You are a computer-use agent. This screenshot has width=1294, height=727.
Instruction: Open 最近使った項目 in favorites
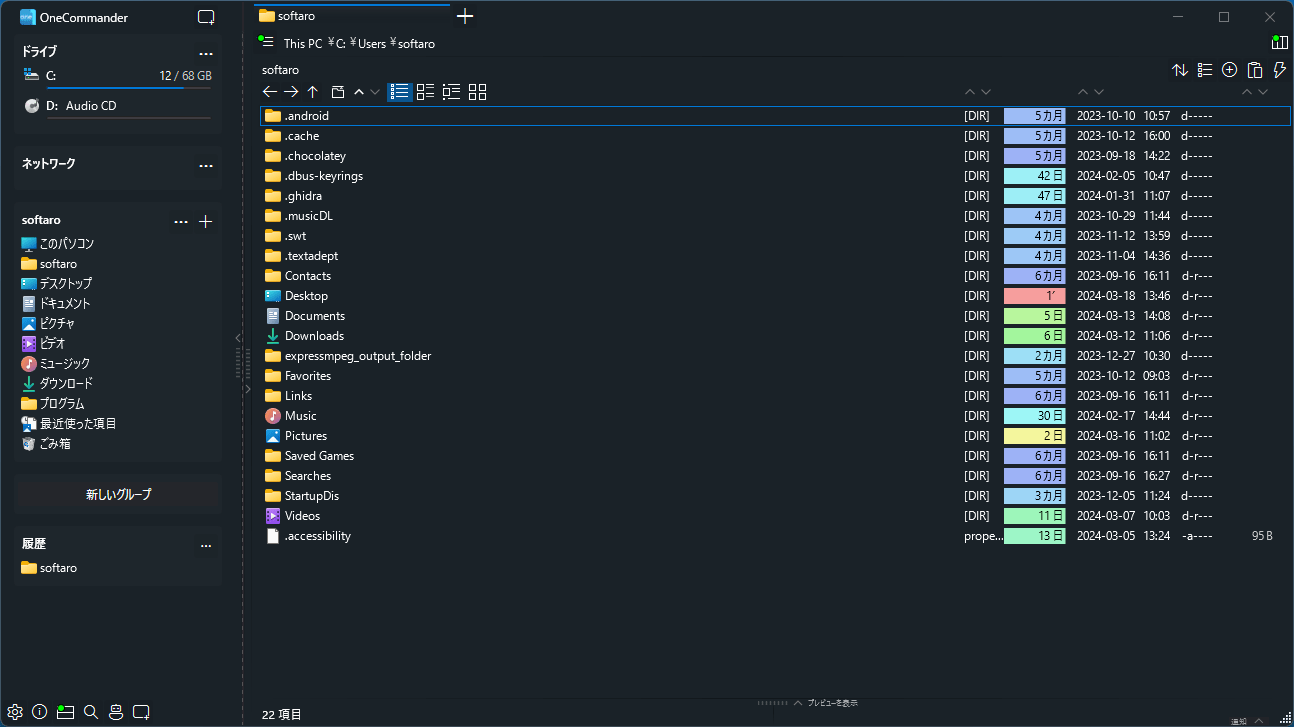[69, 424]
